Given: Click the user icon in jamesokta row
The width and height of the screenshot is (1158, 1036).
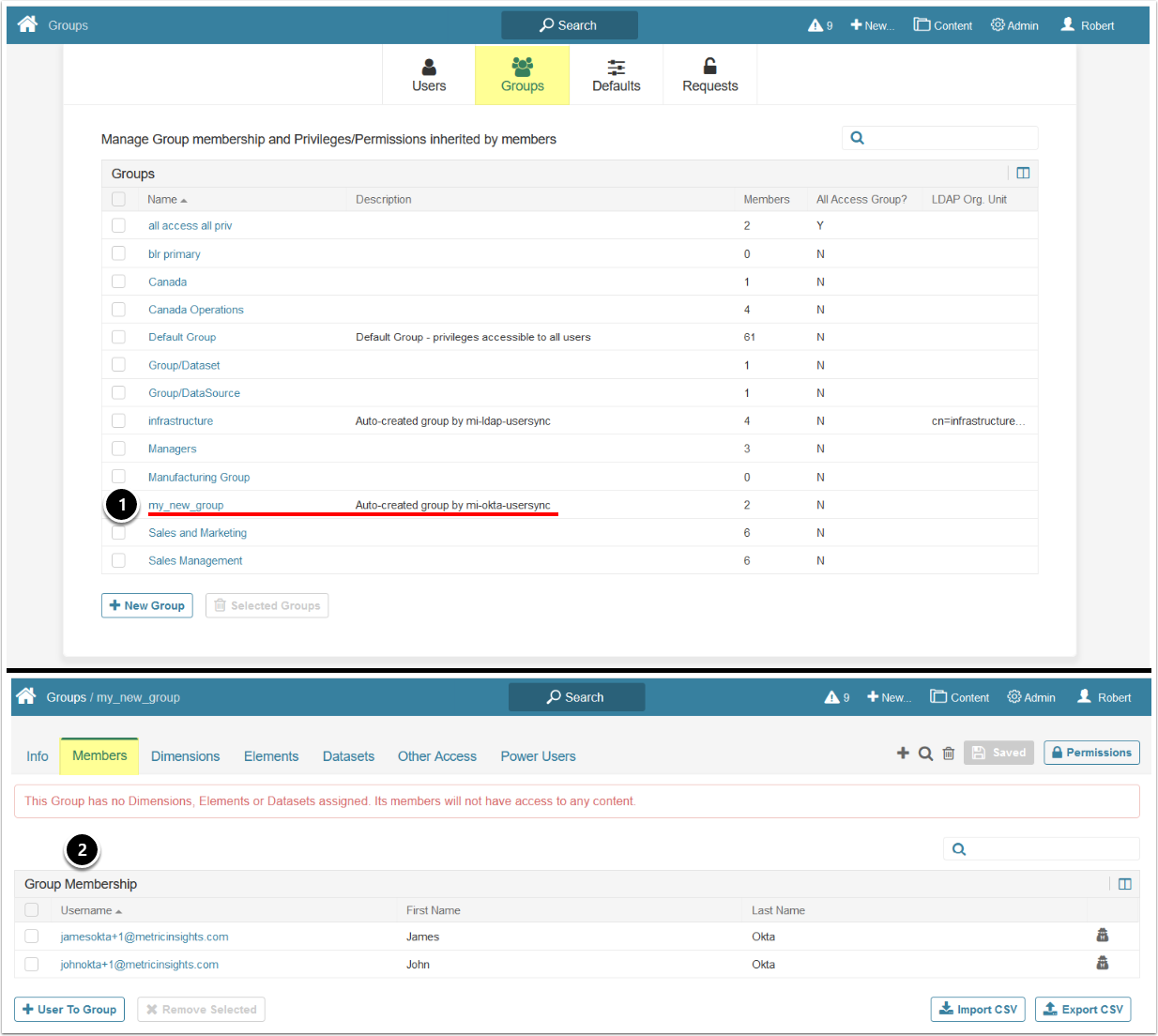Looking at the screenshot, I should click(x=1103, y=936).
